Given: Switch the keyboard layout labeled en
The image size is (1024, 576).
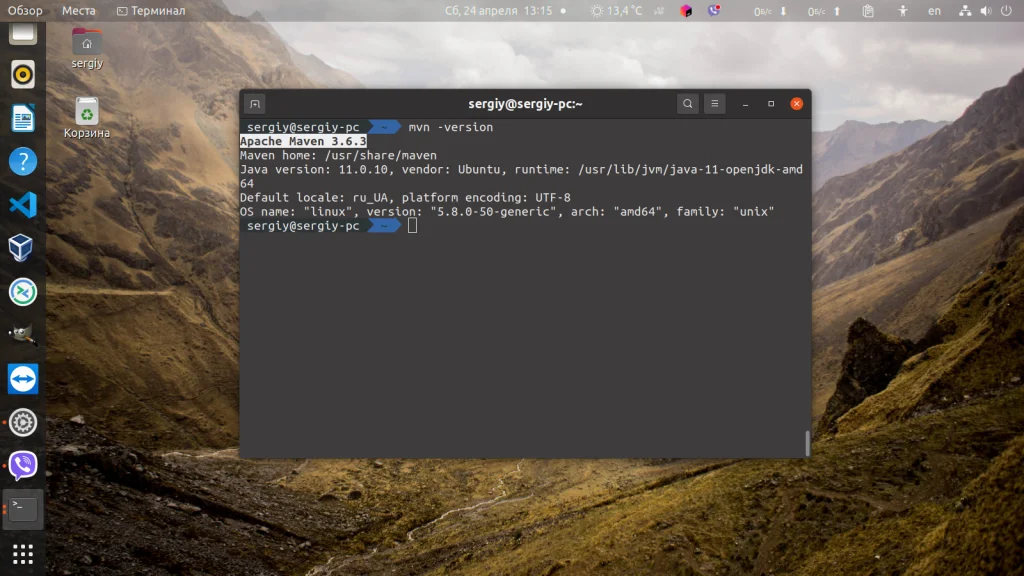Looking at the screenshot, I should click(x=934, y=11).
